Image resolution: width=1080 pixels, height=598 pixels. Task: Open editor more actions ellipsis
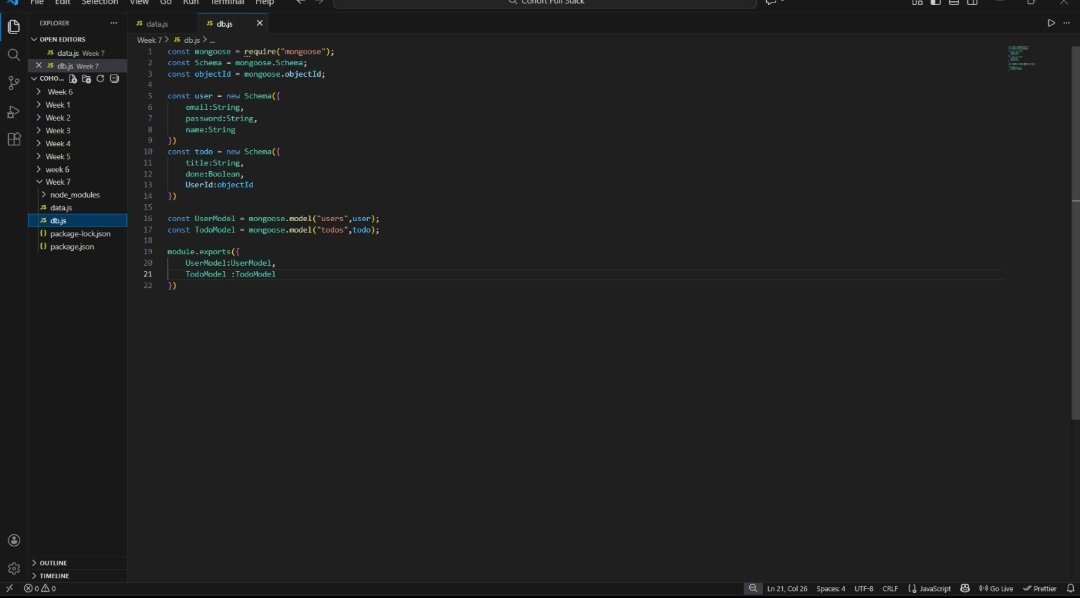1066,23
